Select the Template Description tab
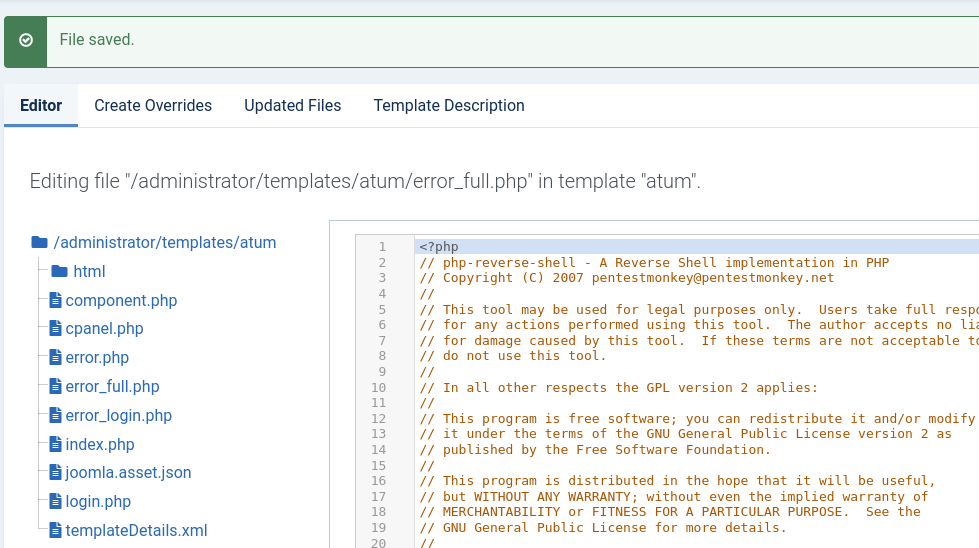 pos(449,105)
